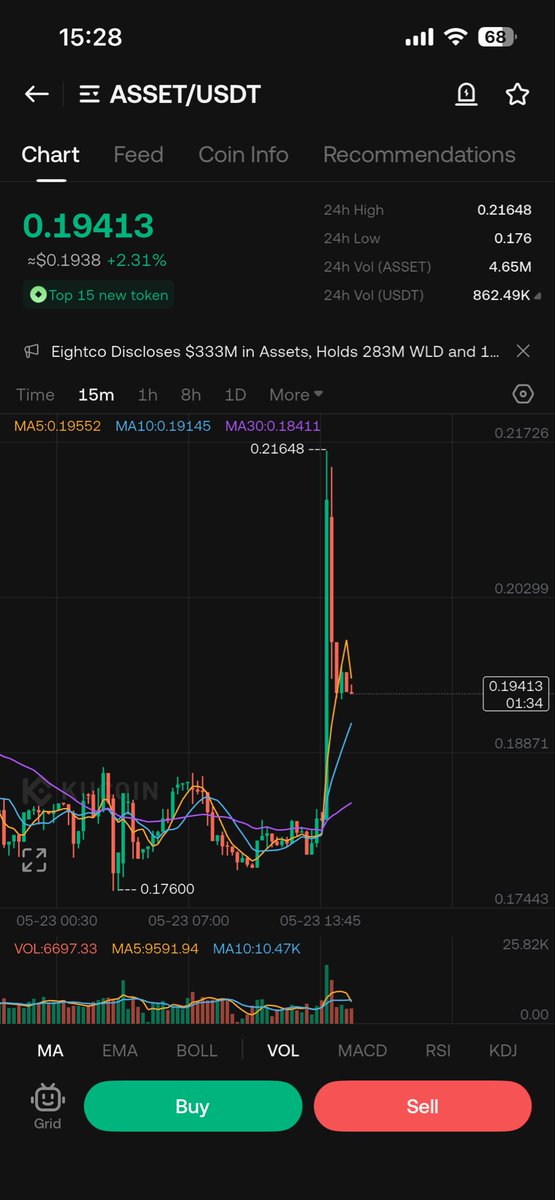Tap the volume MA5:9591.94 legend
555x1200 pixels.
point(155,948)
